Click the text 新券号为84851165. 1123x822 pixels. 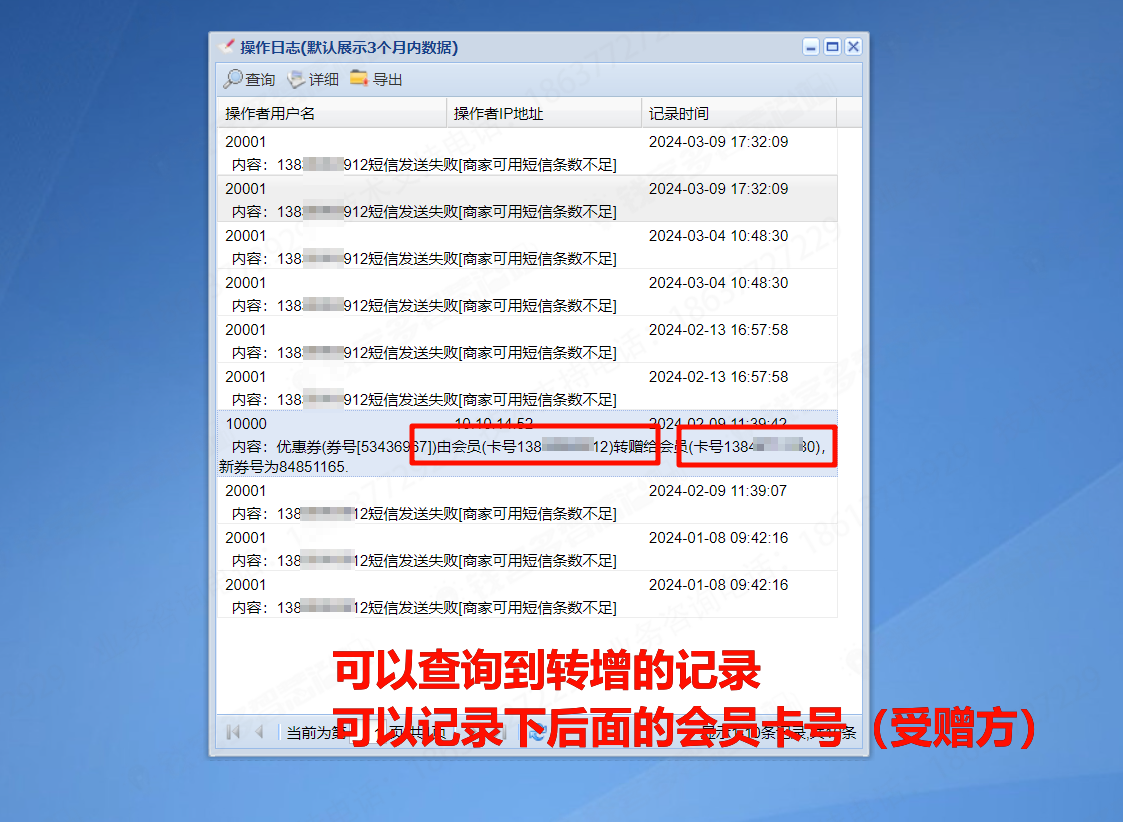[x=284, y=467]
